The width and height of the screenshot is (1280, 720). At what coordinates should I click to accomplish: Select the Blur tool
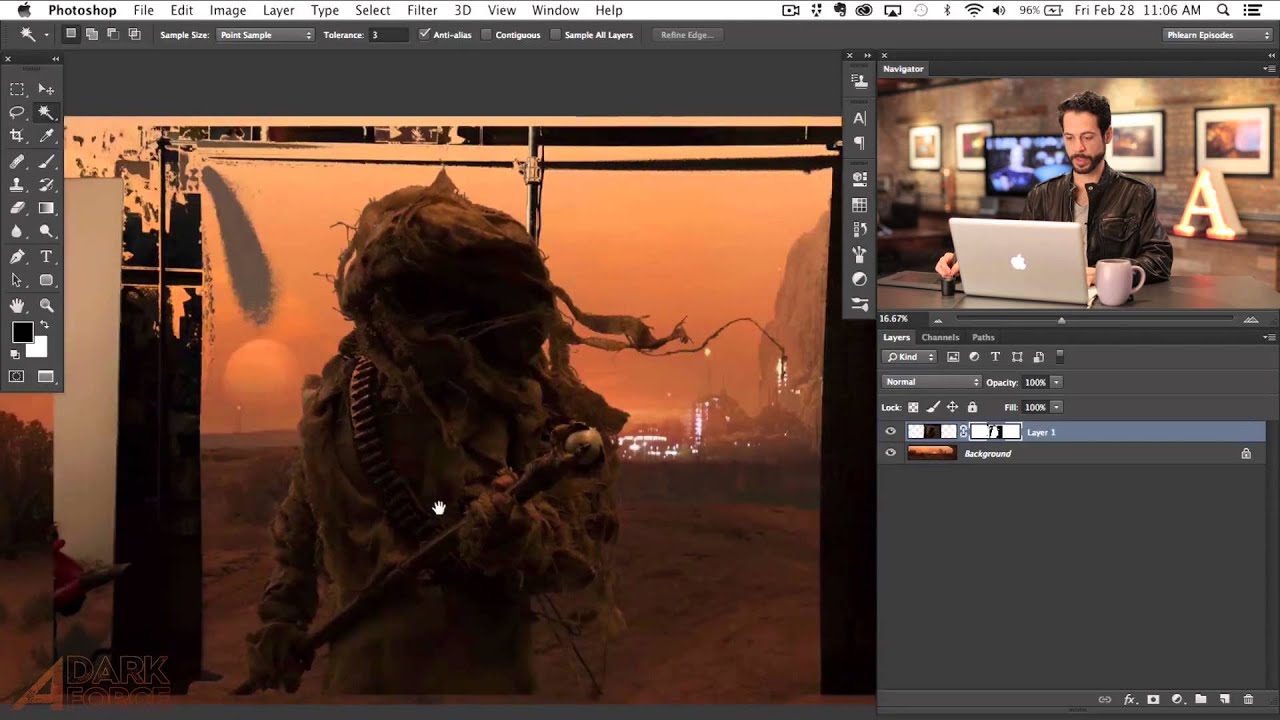point(17,232)
